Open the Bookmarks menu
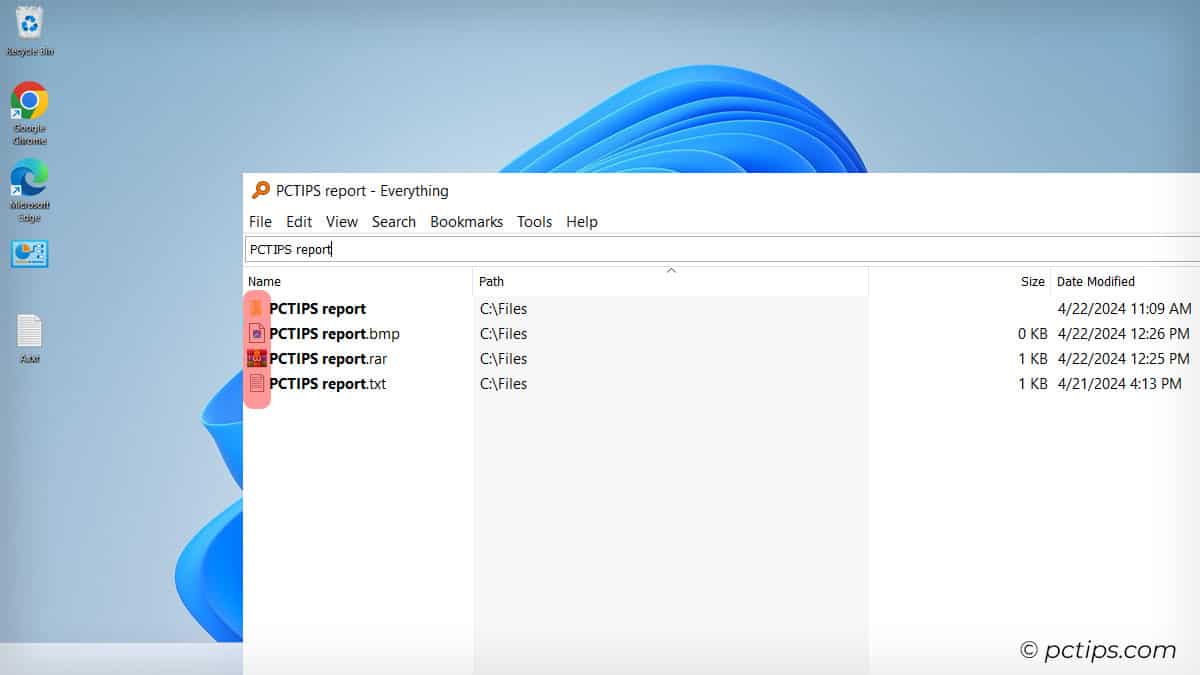Image resolution: width=1200 pixels, height=675 pixels. (x=466, y=221)
